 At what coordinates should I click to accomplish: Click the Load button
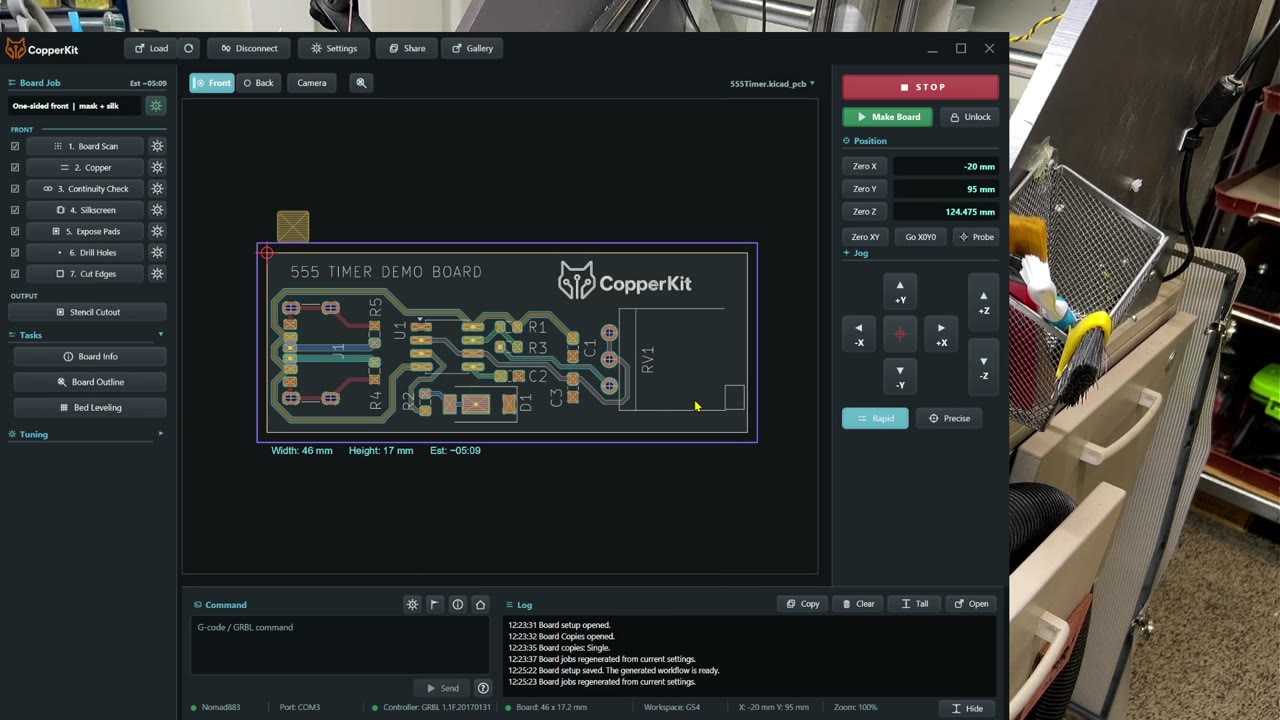click(151, 48)
